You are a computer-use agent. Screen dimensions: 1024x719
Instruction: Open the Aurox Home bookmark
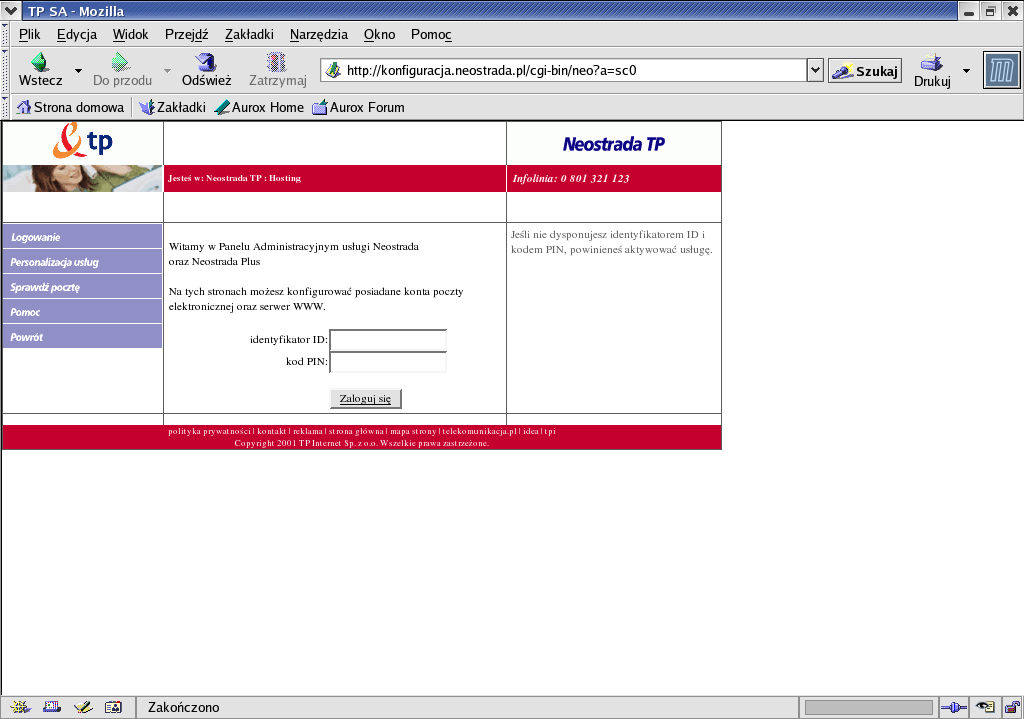point(259,107)
